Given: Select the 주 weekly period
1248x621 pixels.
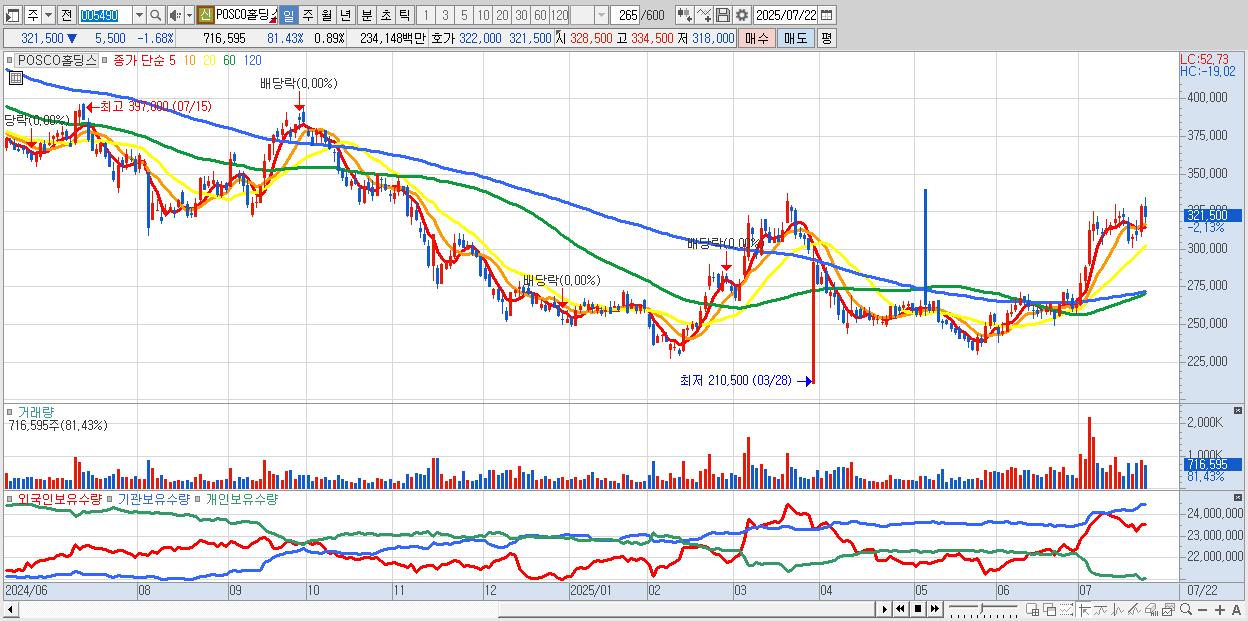Looking at the screenshot, I should coord(308,15).
